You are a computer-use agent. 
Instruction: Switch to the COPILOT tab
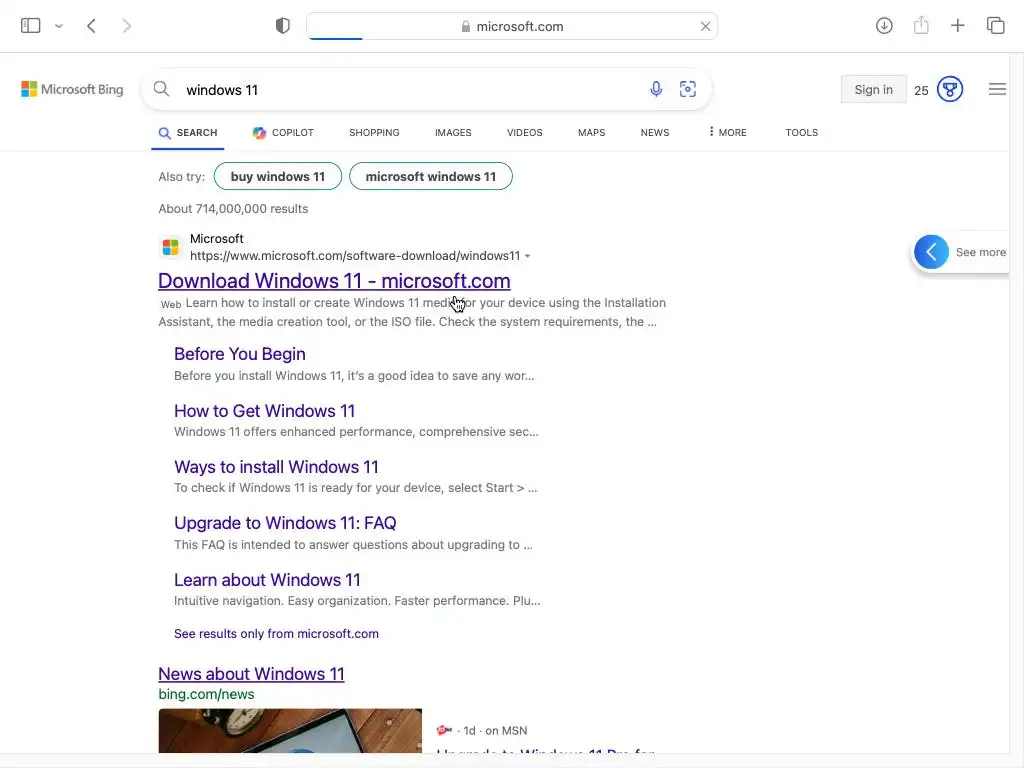click(x=283, y=133)
